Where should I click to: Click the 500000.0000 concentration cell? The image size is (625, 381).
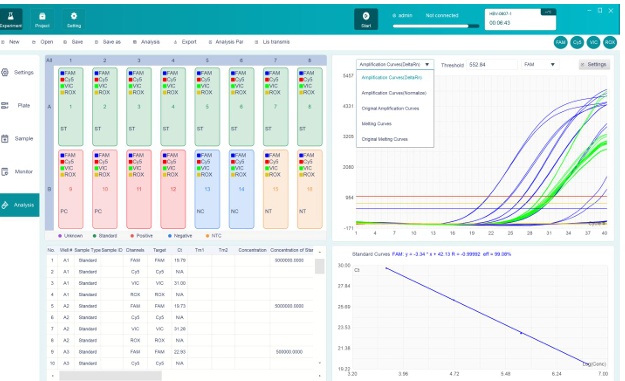[x=289, y=352]
